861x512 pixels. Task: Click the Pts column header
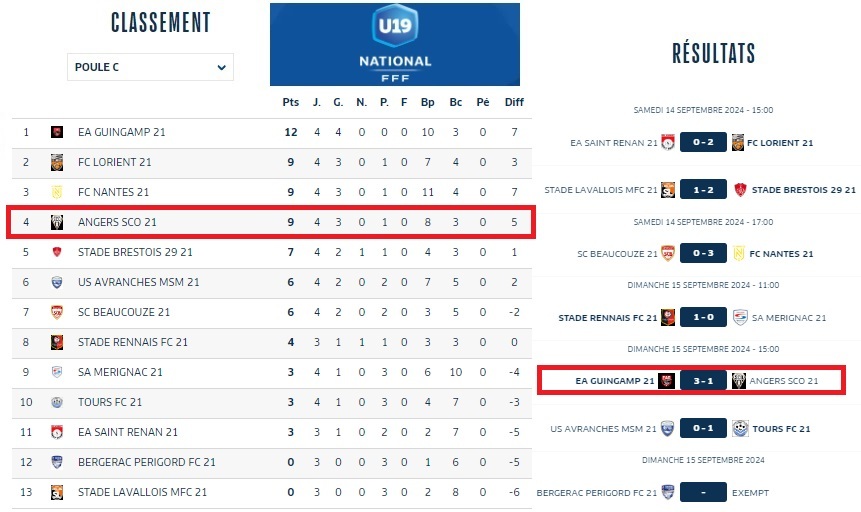tap(291, 102)
